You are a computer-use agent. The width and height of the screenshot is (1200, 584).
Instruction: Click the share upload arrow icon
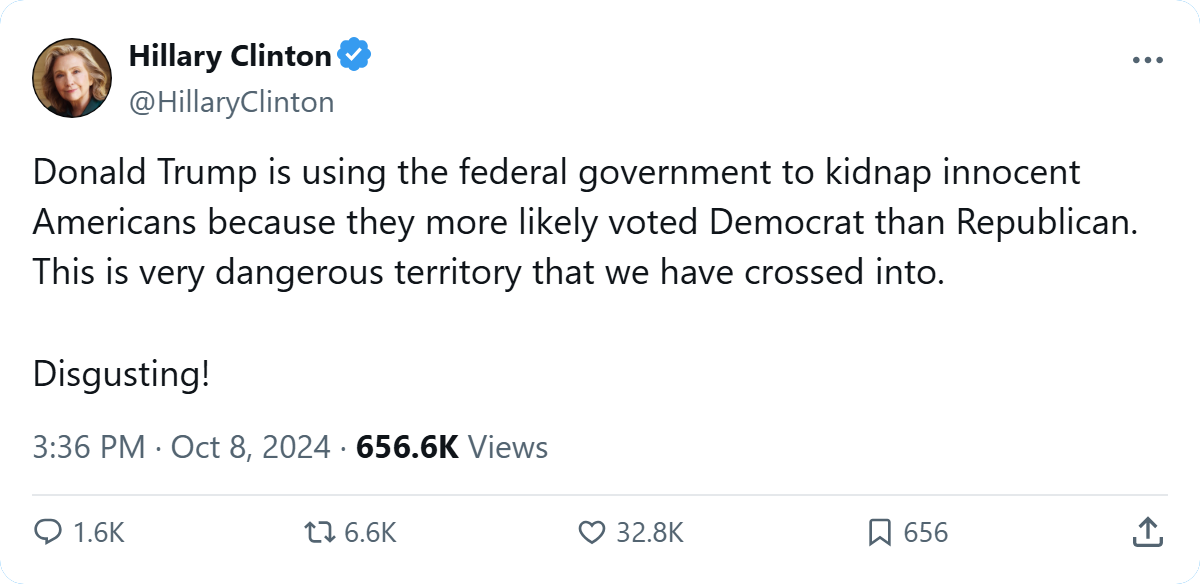click(1147, 532)
